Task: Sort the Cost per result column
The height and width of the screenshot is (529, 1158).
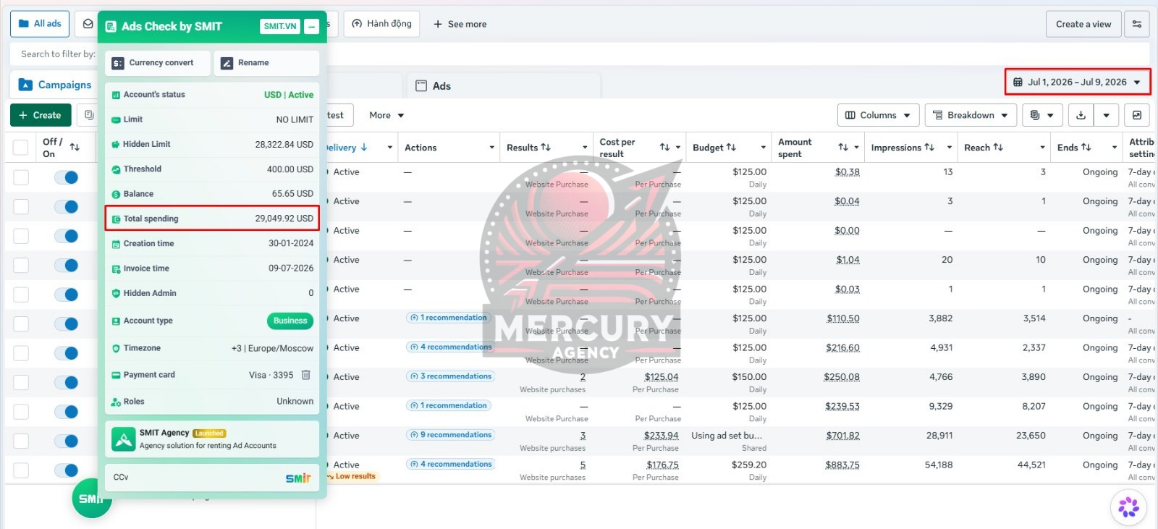Action: [665, 148]
